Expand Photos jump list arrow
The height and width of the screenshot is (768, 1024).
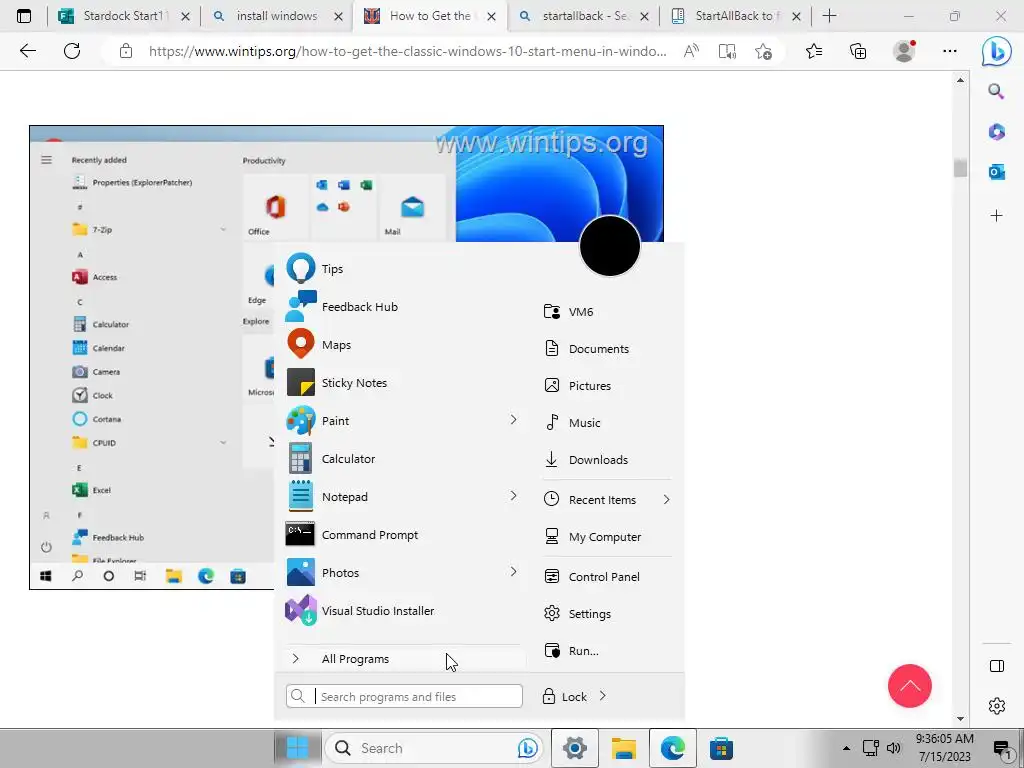click(x=513, y=572)
